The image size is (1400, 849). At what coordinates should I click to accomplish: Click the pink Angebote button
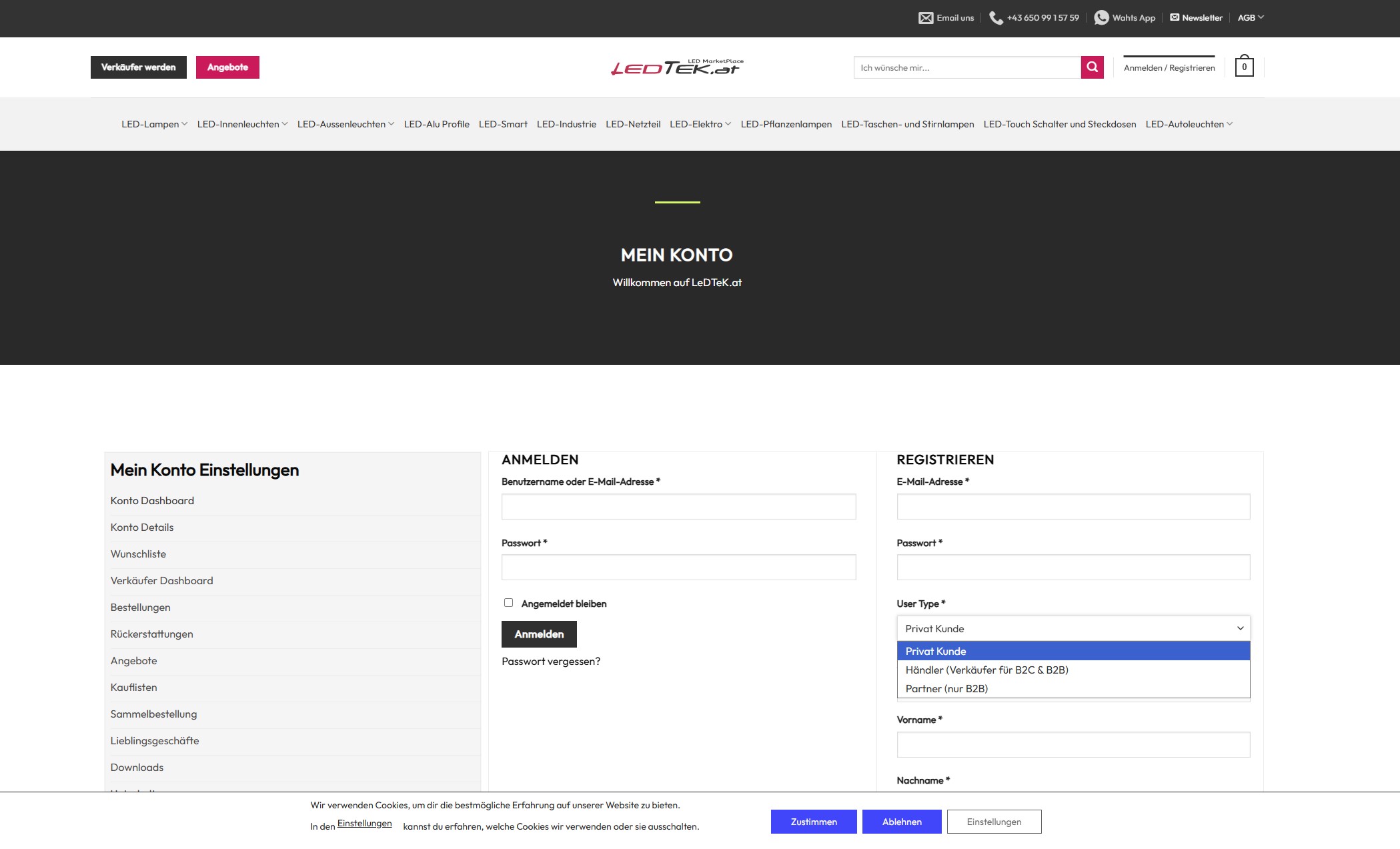[227, 67]
